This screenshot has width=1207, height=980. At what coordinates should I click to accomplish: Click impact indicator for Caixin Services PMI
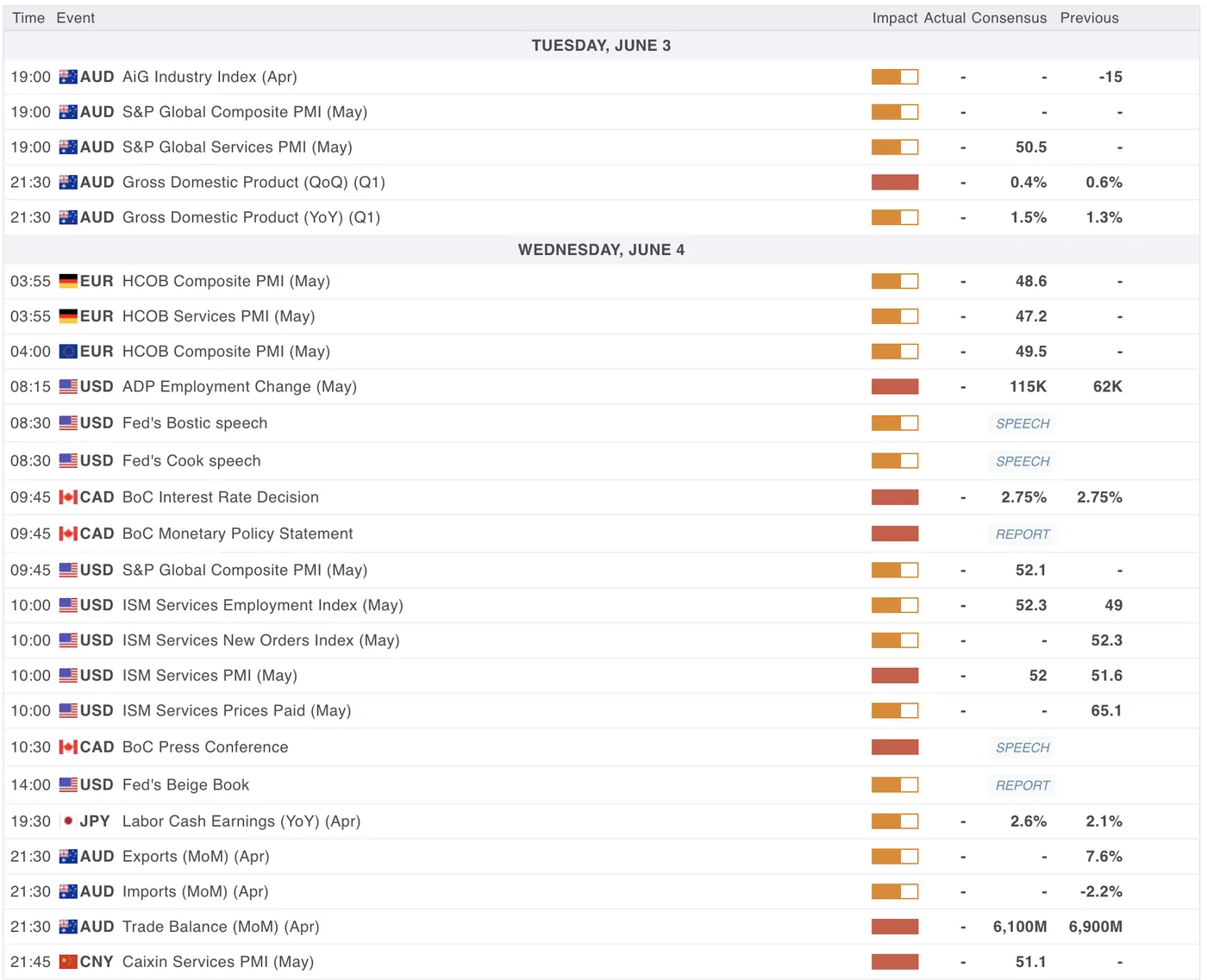click(895, 962)
